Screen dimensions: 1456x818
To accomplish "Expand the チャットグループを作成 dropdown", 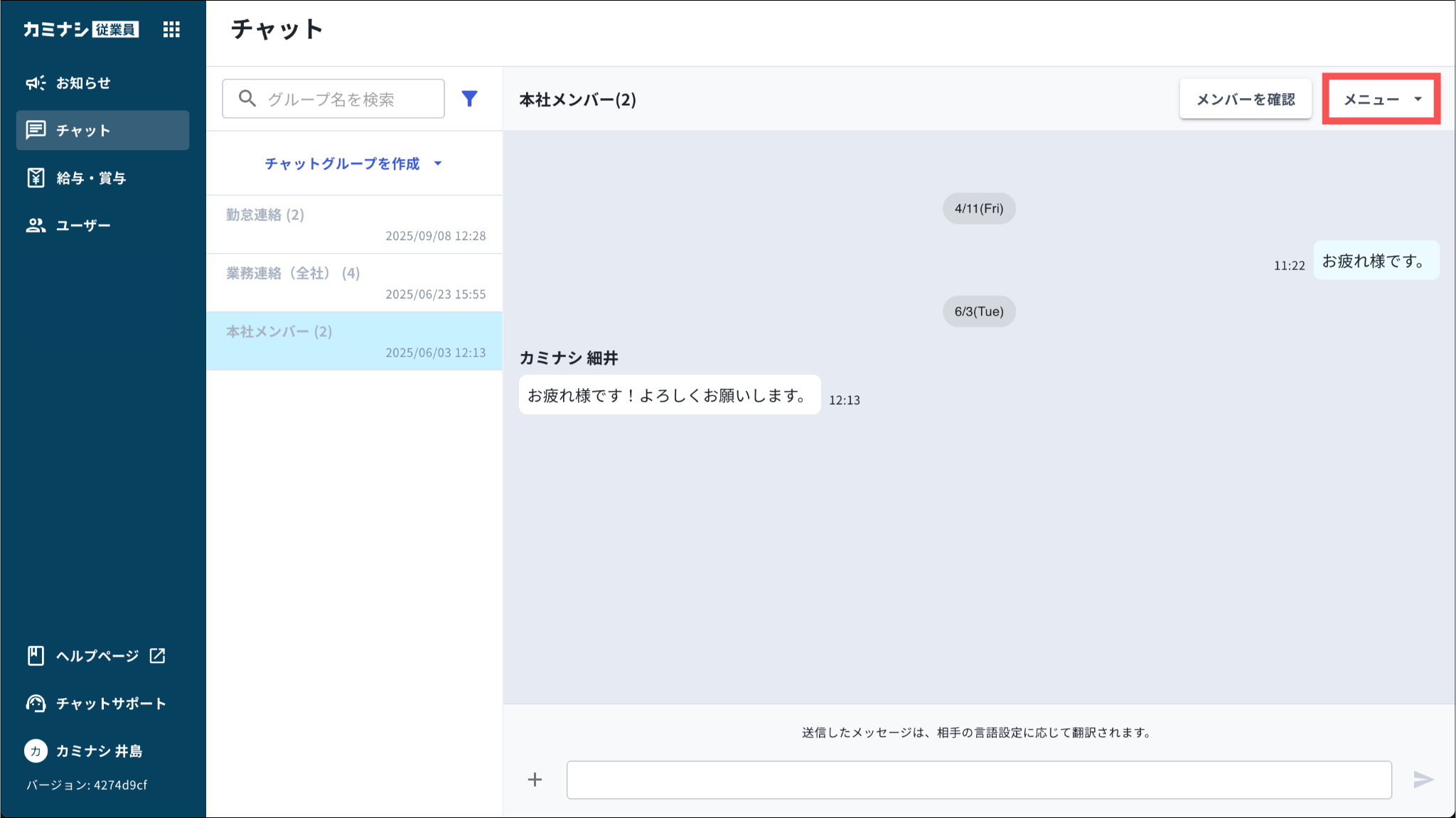I will (x=353, y=163).
